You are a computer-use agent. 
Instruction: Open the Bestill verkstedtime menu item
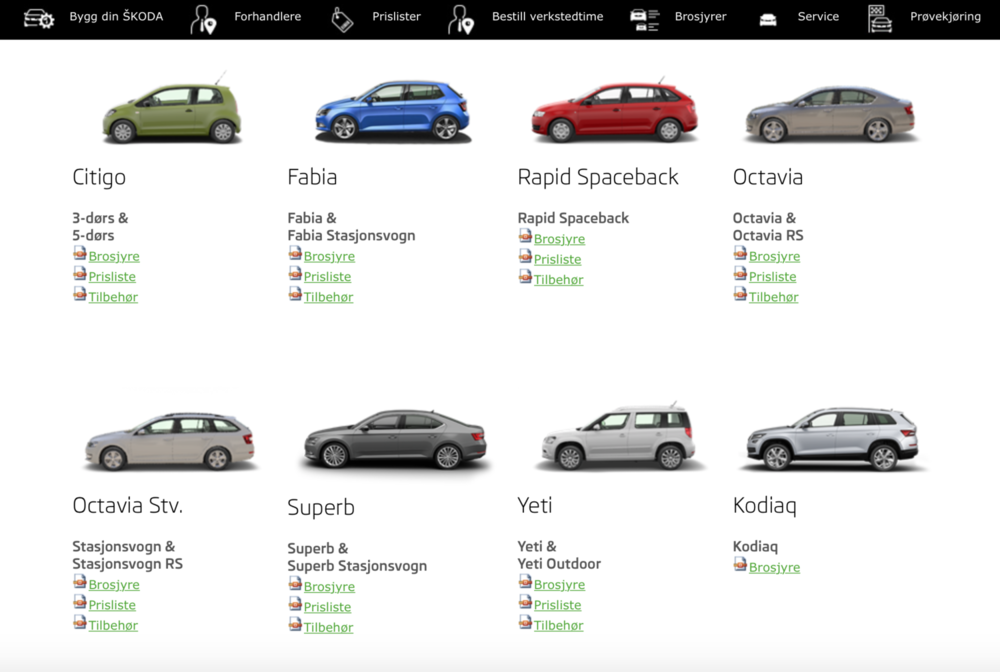pyautogui.click(x=547, y=17)
